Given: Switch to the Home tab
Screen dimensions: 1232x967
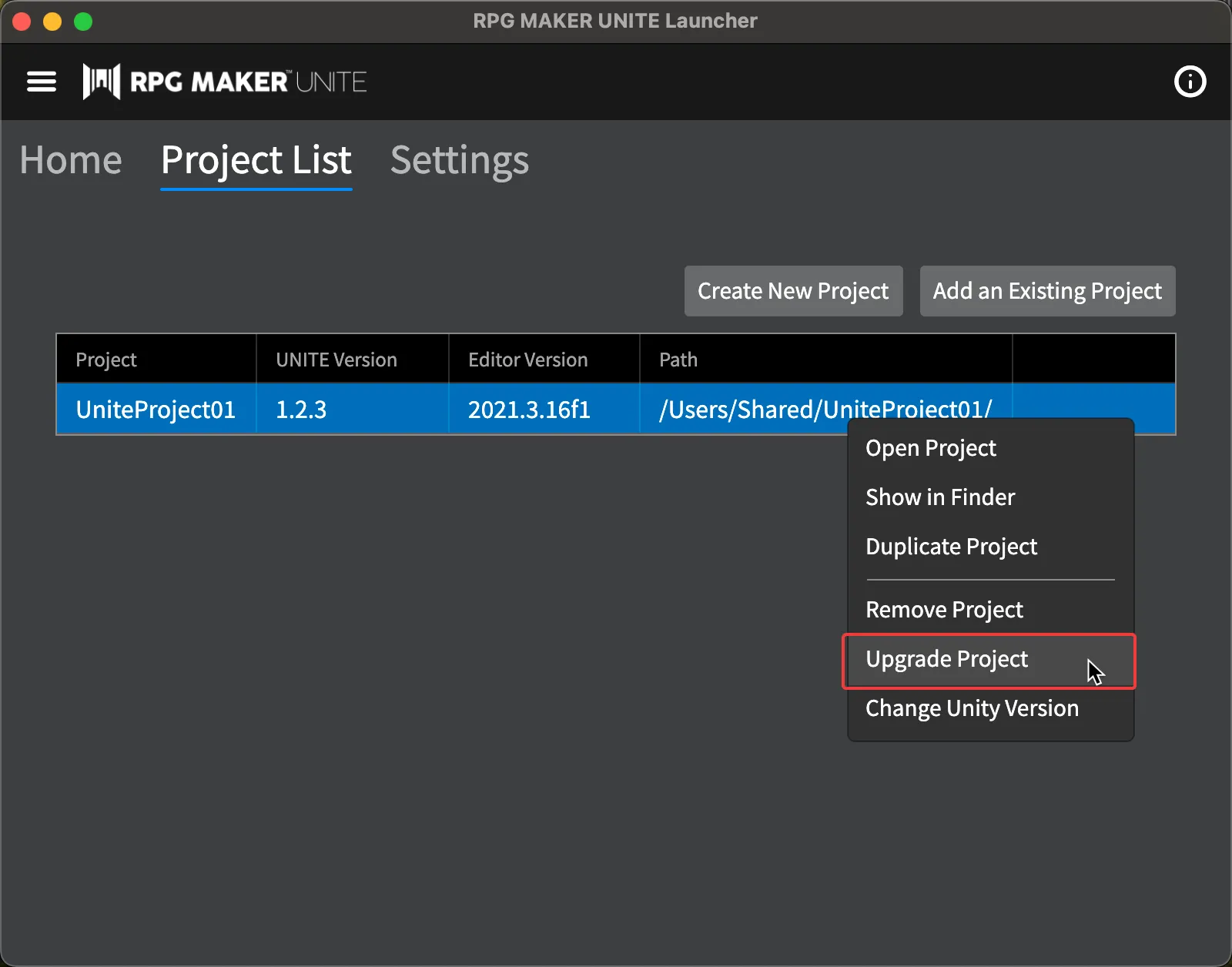Looking at the screenshot, I should click(x=71, y=161).
